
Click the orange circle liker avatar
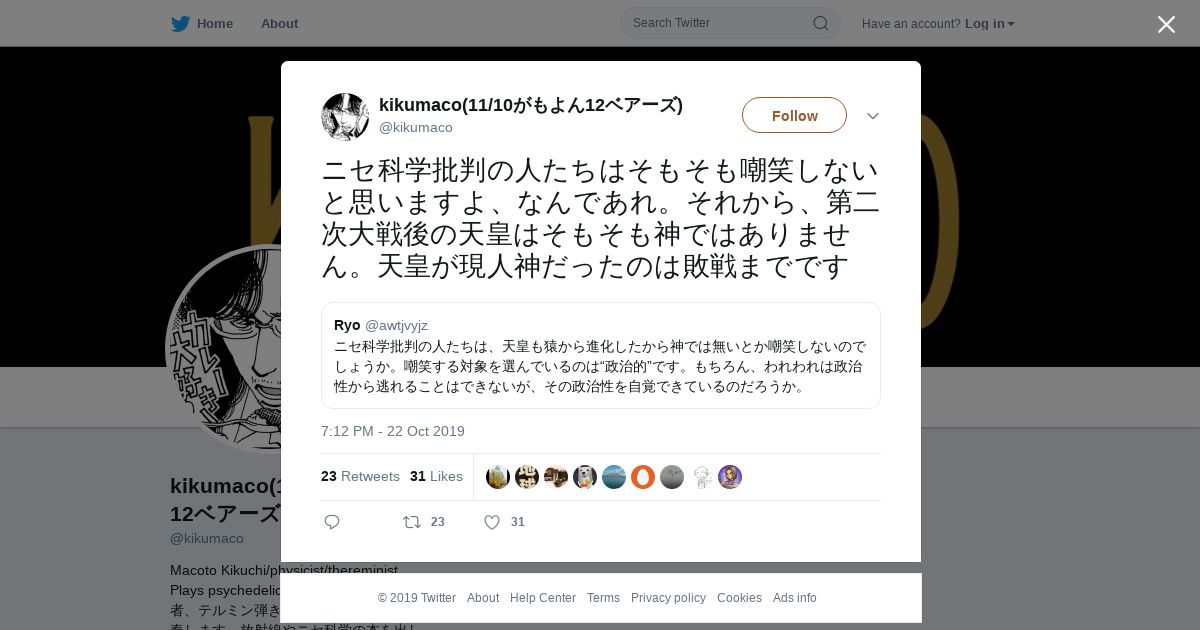[x=643, y=477]
